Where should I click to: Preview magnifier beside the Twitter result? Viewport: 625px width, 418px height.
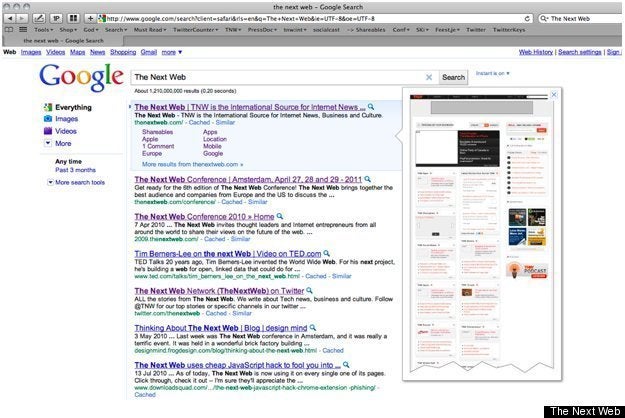point(309,290)
